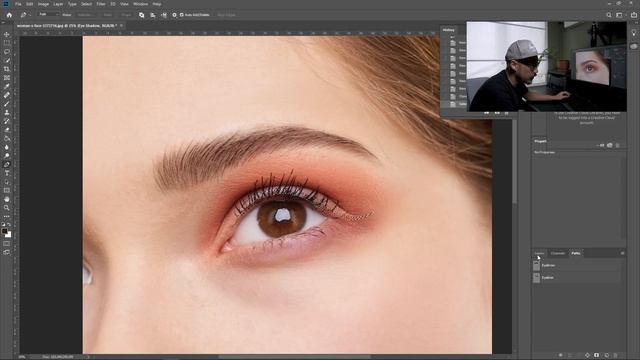
Task: Open the gear pen options dropdown
Action: pos(174,15)
